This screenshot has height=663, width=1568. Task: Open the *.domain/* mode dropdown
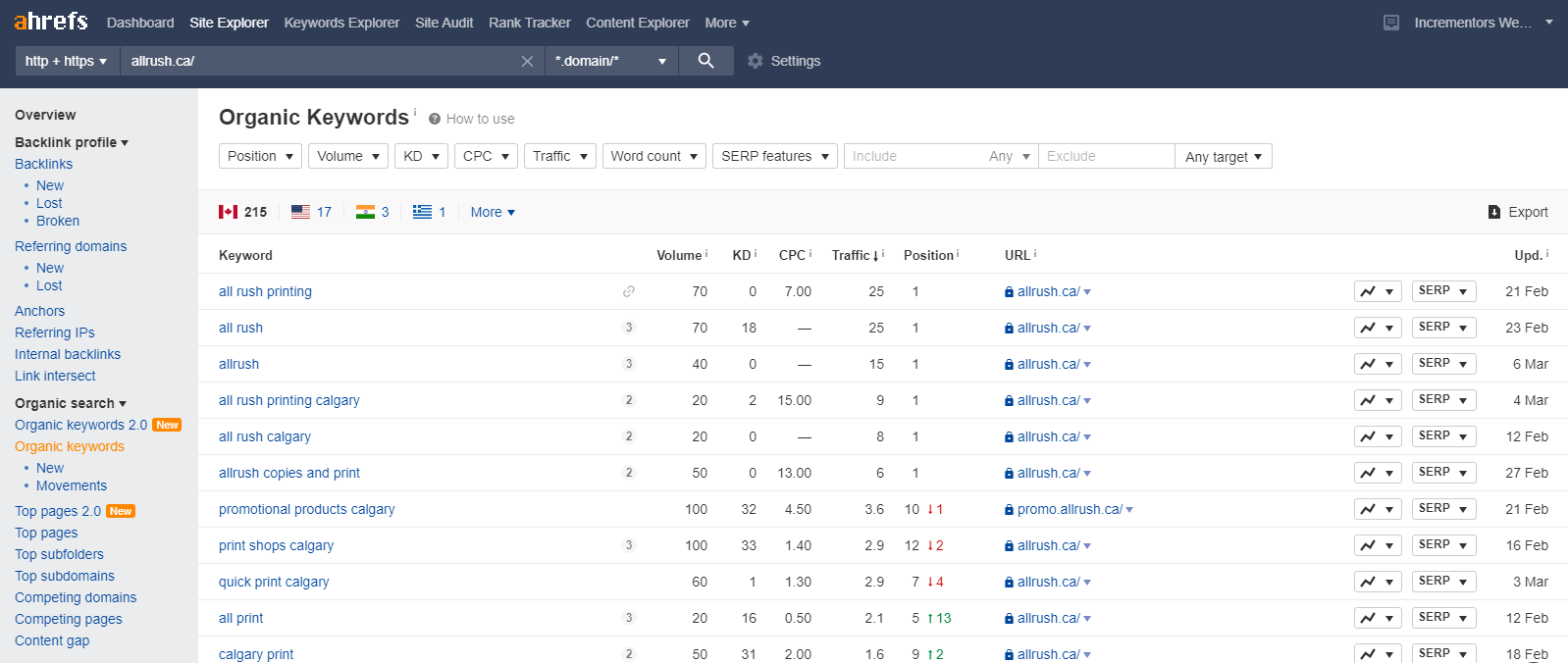(x=610, y=61)
